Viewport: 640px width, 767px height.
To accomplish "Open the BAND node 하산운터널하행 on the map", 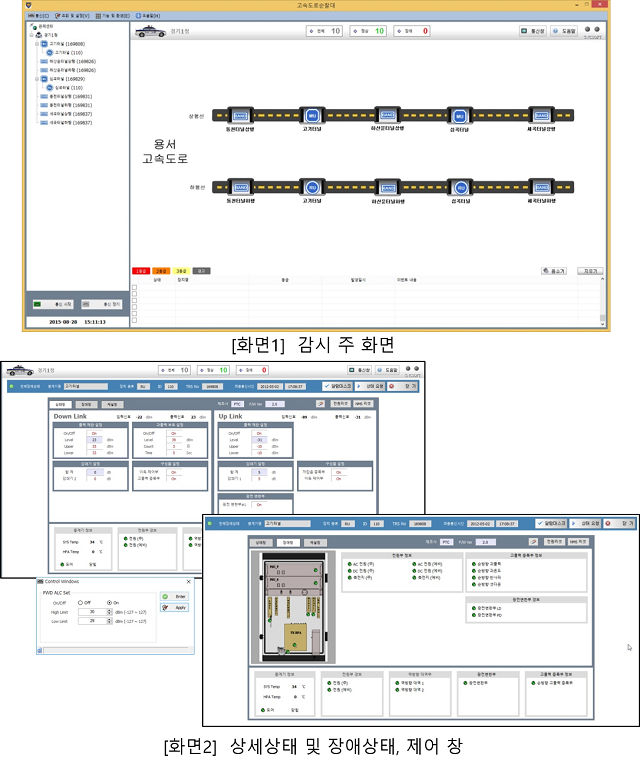I will pyautogui.click(x=388, y=188).
